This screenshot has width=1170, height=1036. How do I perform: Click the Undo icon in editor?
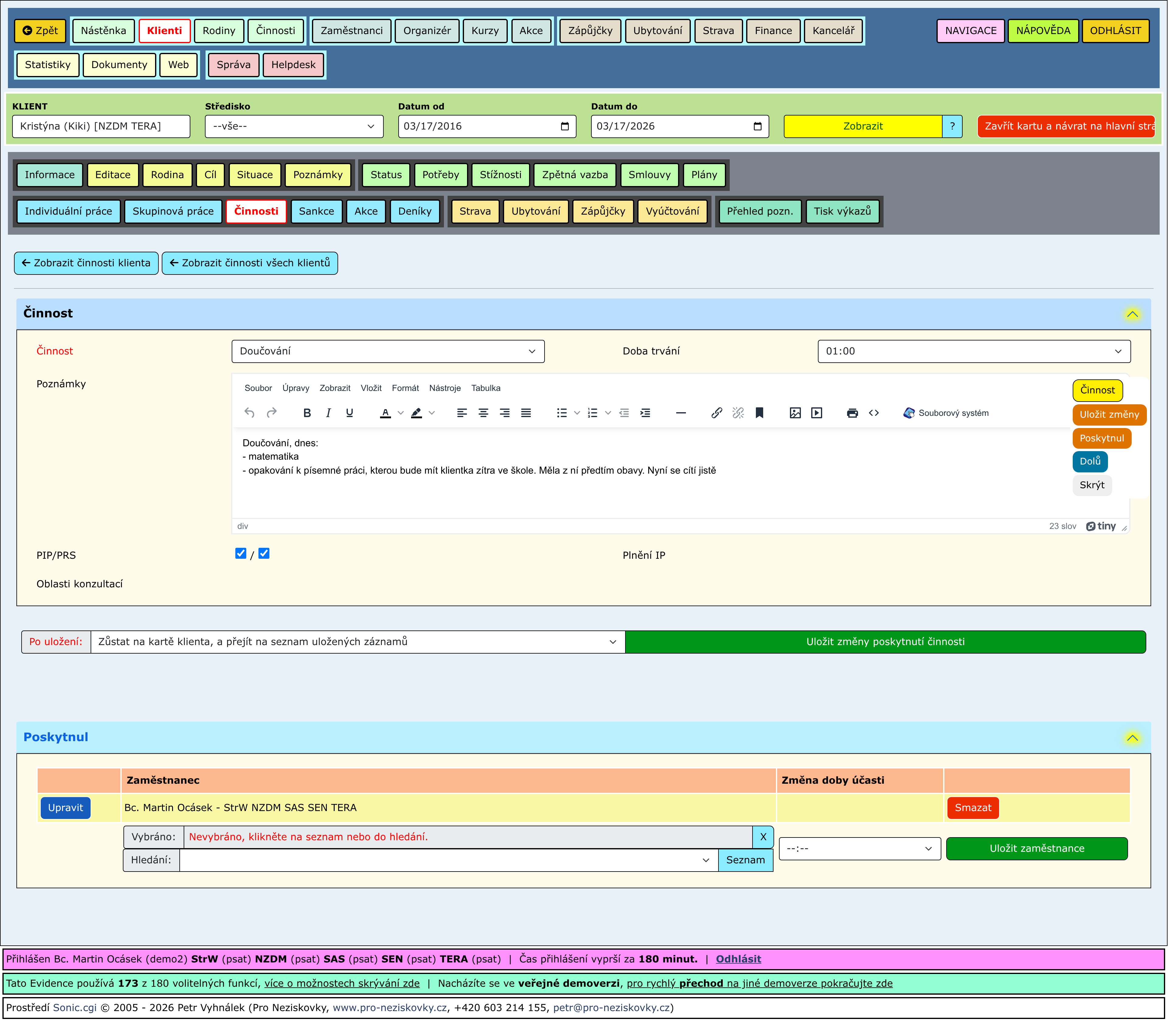[250, 413]
